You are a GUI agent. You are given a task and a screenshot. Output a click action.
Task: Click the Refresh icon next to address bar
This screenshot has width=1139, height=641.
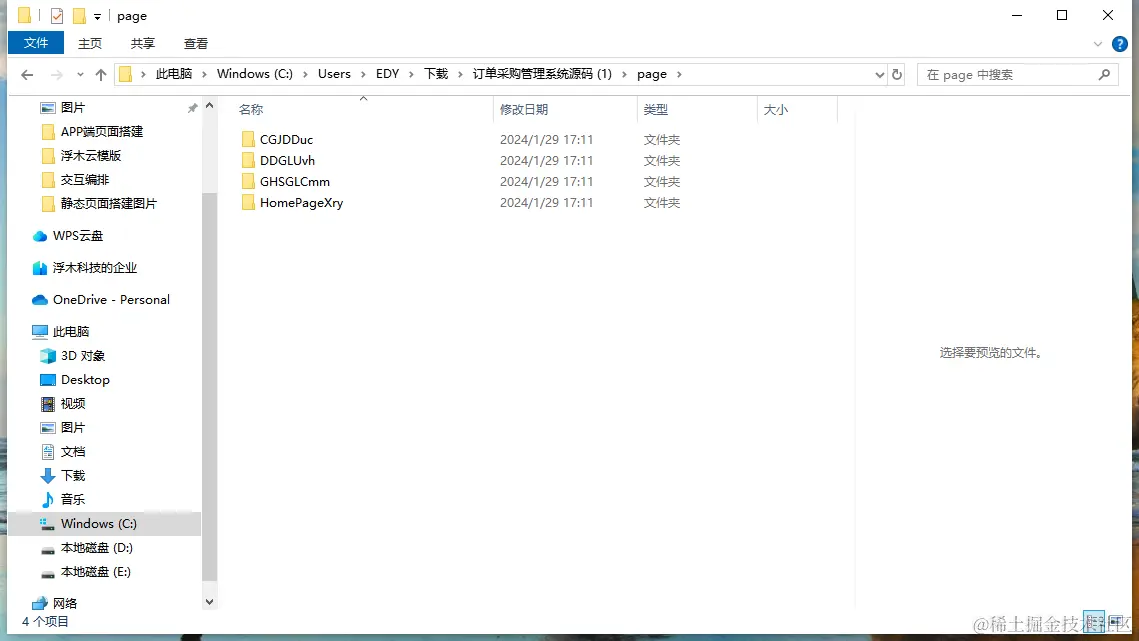point(897,73)
